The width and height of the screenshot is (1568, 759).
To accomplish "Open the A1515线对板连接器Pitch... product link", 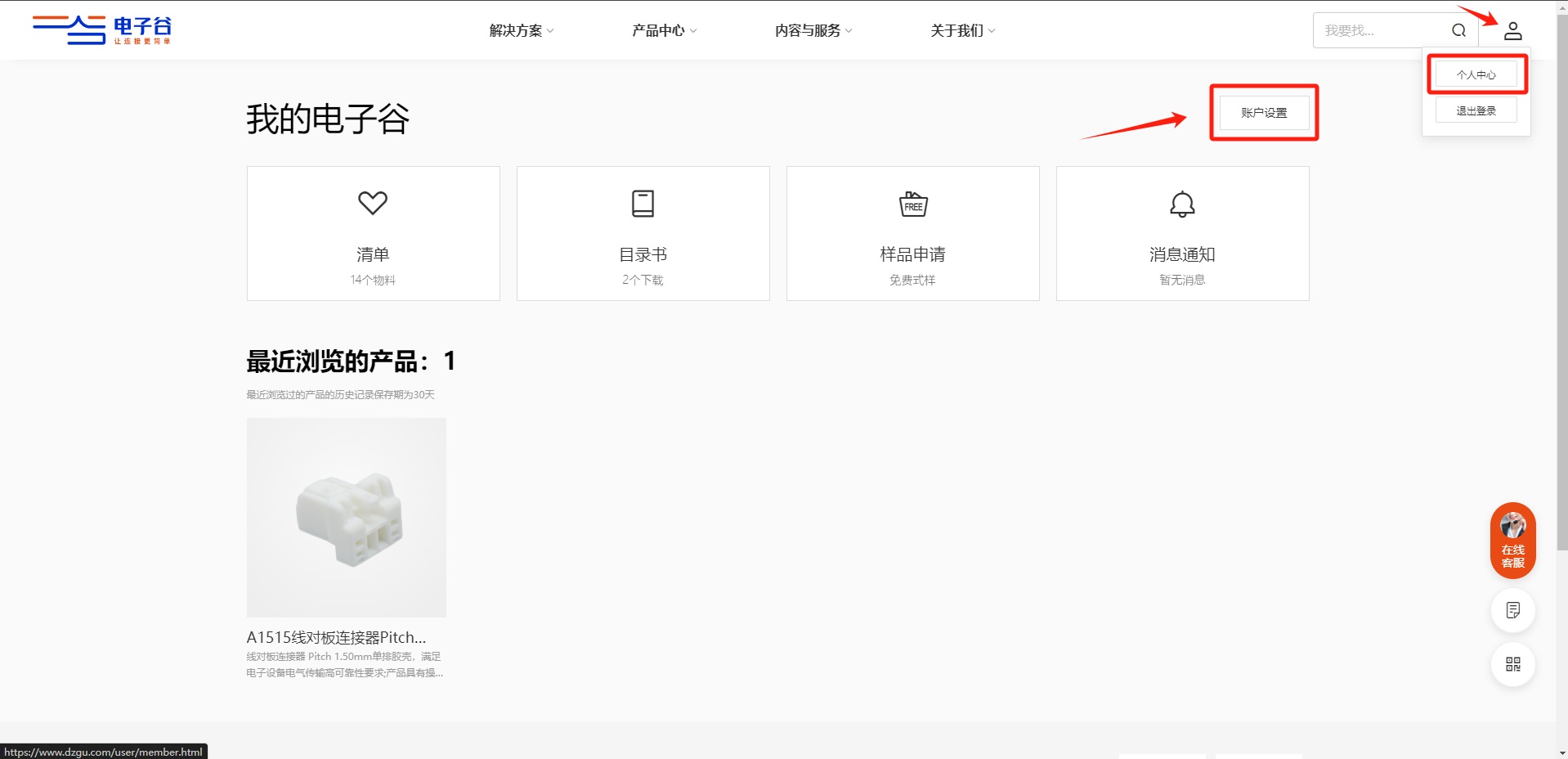I will pos(336,637).
